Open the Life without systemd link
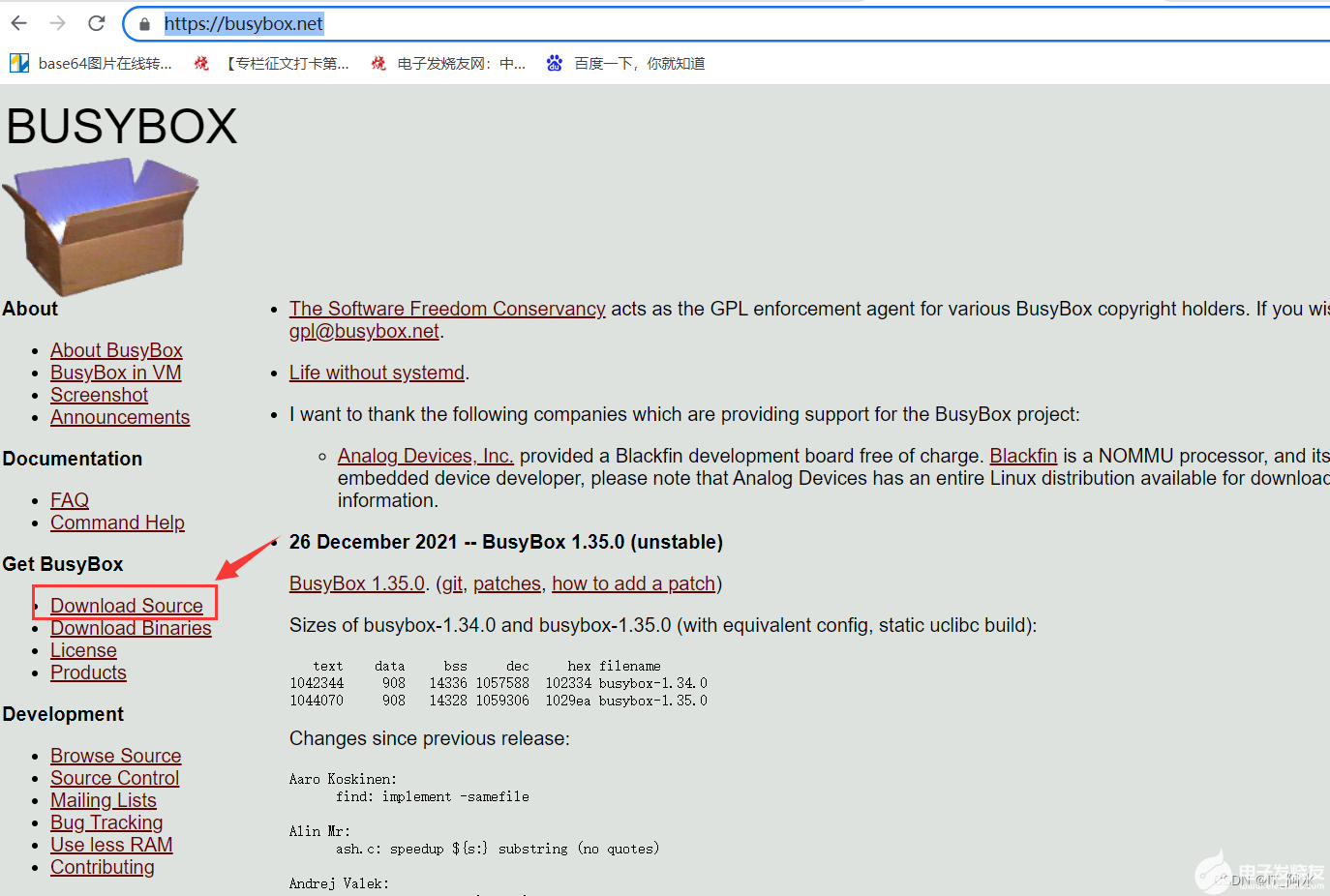This screenshot has width=1330, height=896. pos(377,373)
